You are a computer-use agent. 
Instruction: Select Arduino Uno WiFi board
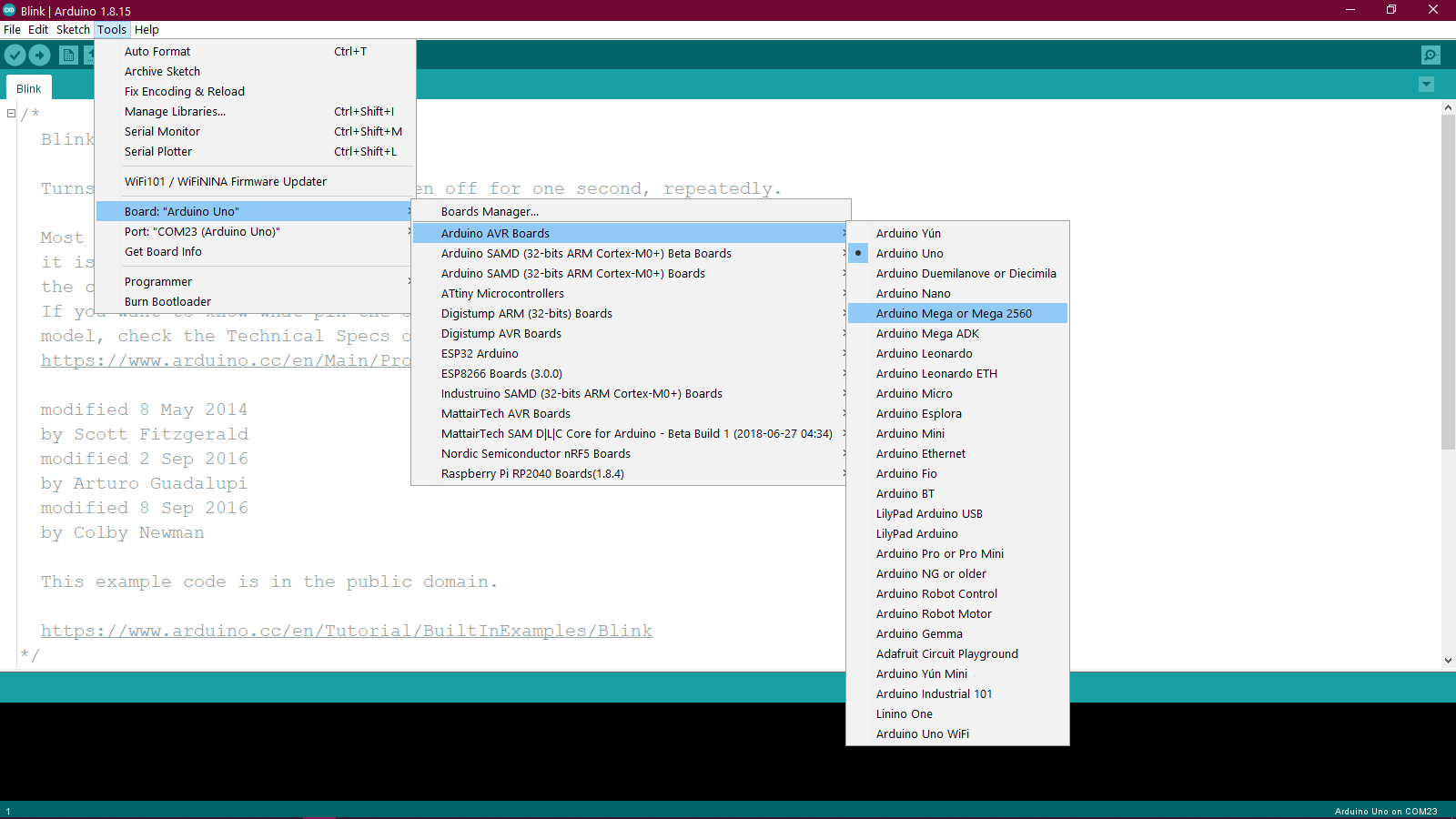958,733
